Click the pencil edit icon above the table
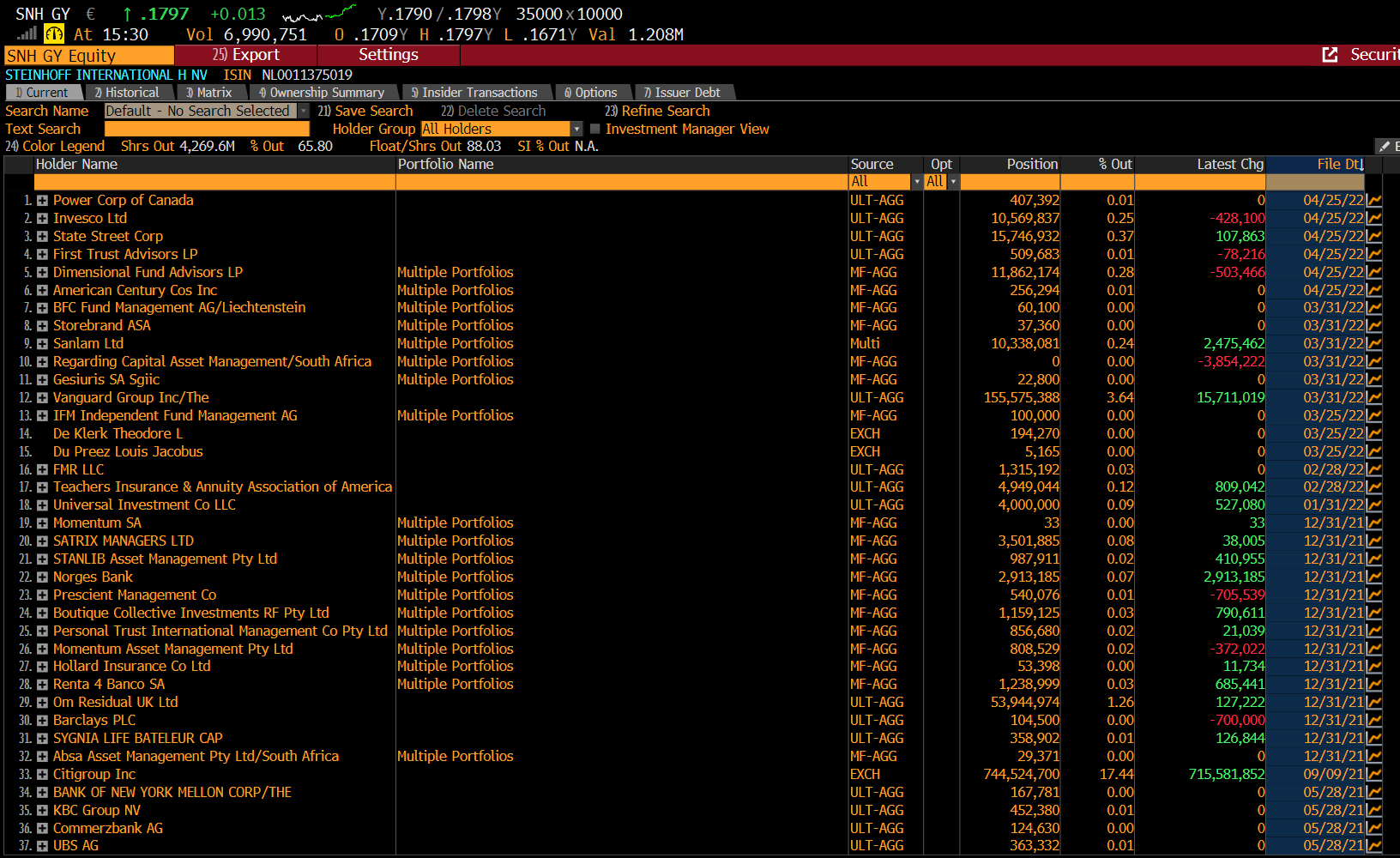Image resolution: width=1400 pixels, height=858 pixels. [x=1384, y=147]
